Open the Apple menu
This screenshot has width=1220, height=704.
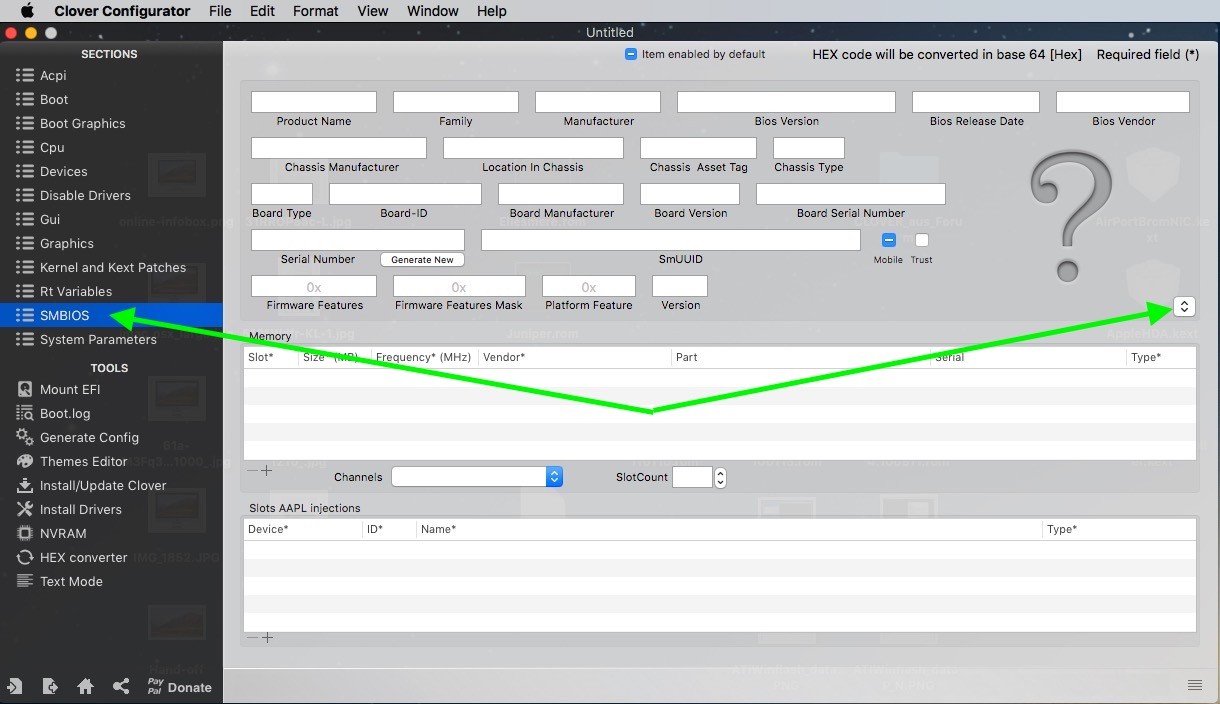[27, 11]
